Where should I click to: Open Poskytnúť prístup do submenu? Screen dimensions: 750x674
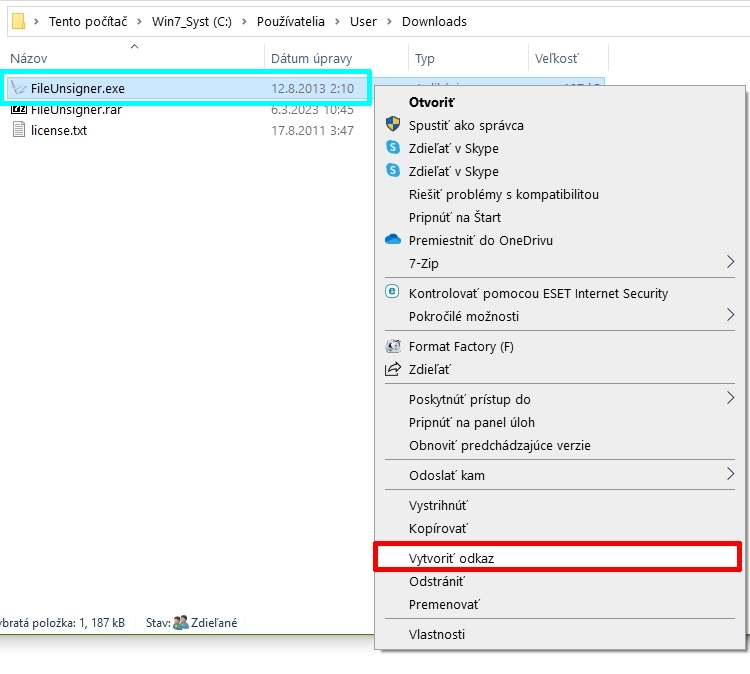730,399
